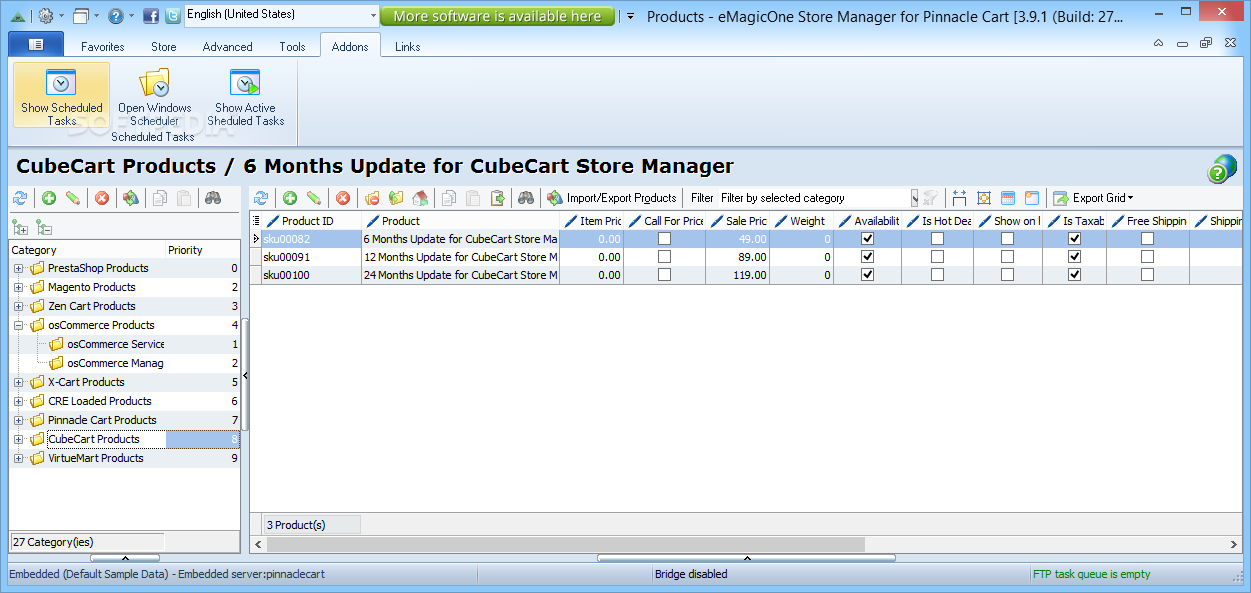Open Filter by selected category dropdown
The image size is (1251, 593).
914,198
